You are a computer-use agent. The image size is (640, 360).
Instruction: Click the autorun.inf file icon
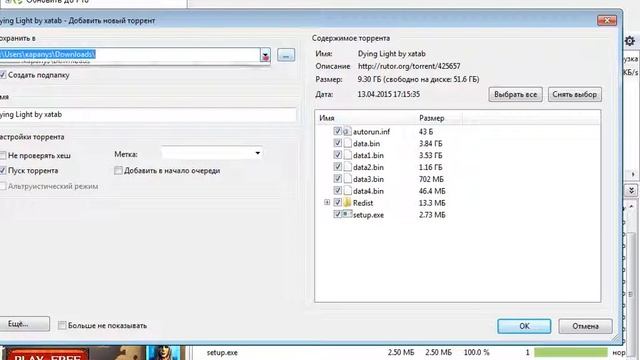click(x=347, y=131)
